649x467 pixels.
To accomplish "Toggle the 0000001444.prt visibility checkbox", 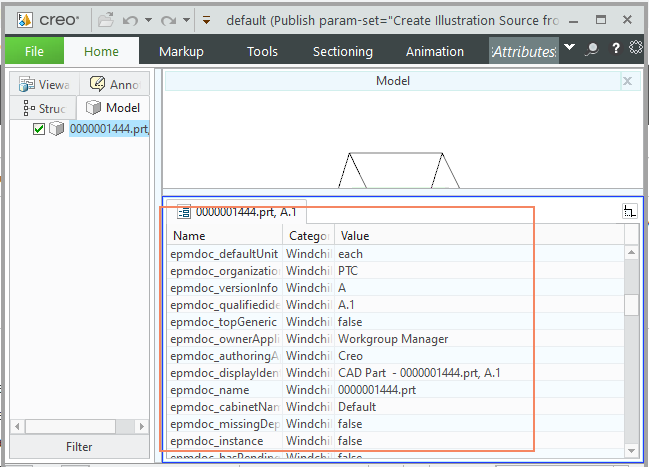I will coord(39,129).
